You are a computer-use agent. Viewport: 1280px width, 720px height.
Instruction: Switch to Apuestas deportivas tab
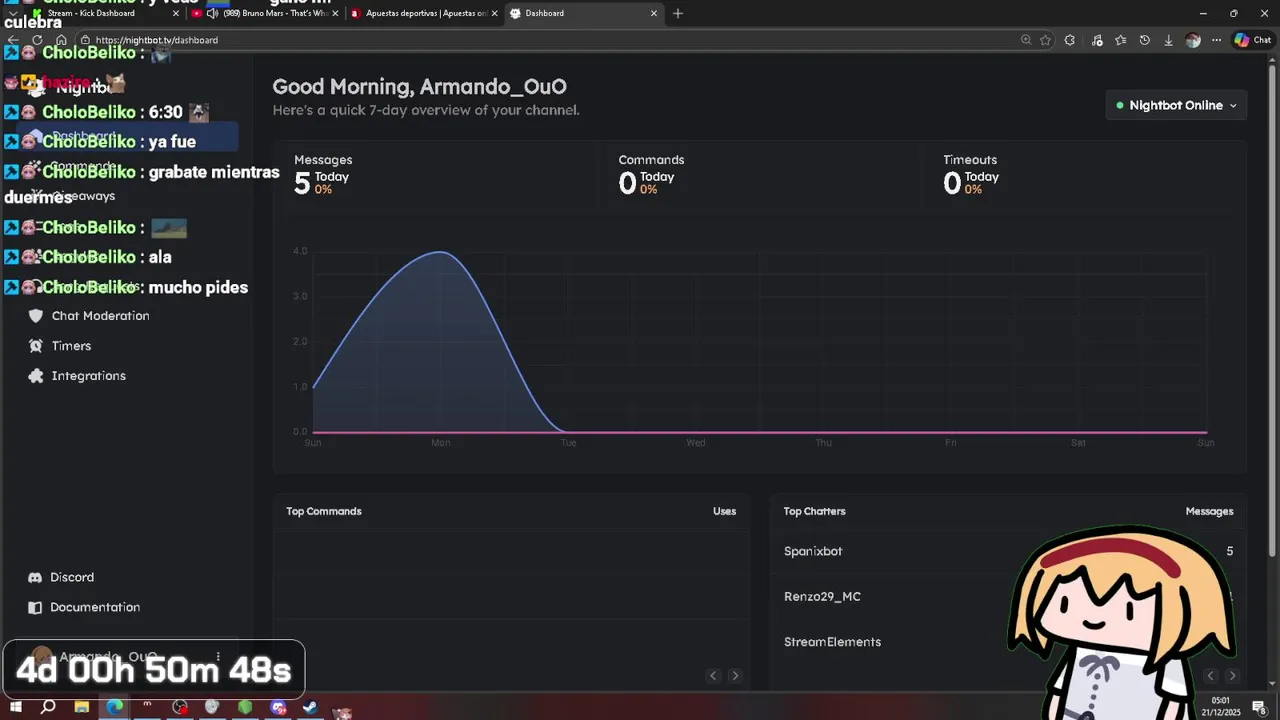point(425,13)
